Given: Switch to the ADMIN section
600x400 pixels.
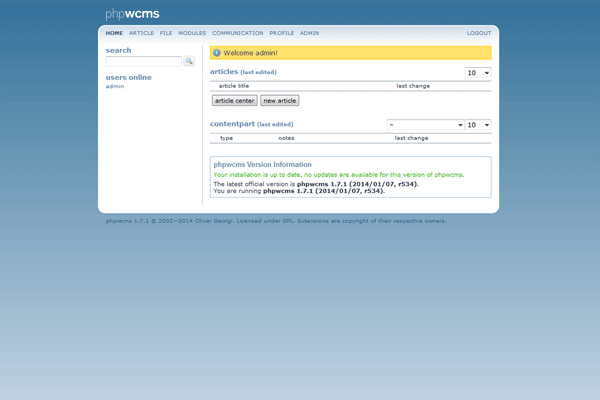Looking at the screenshot, I should click(309, 33).
